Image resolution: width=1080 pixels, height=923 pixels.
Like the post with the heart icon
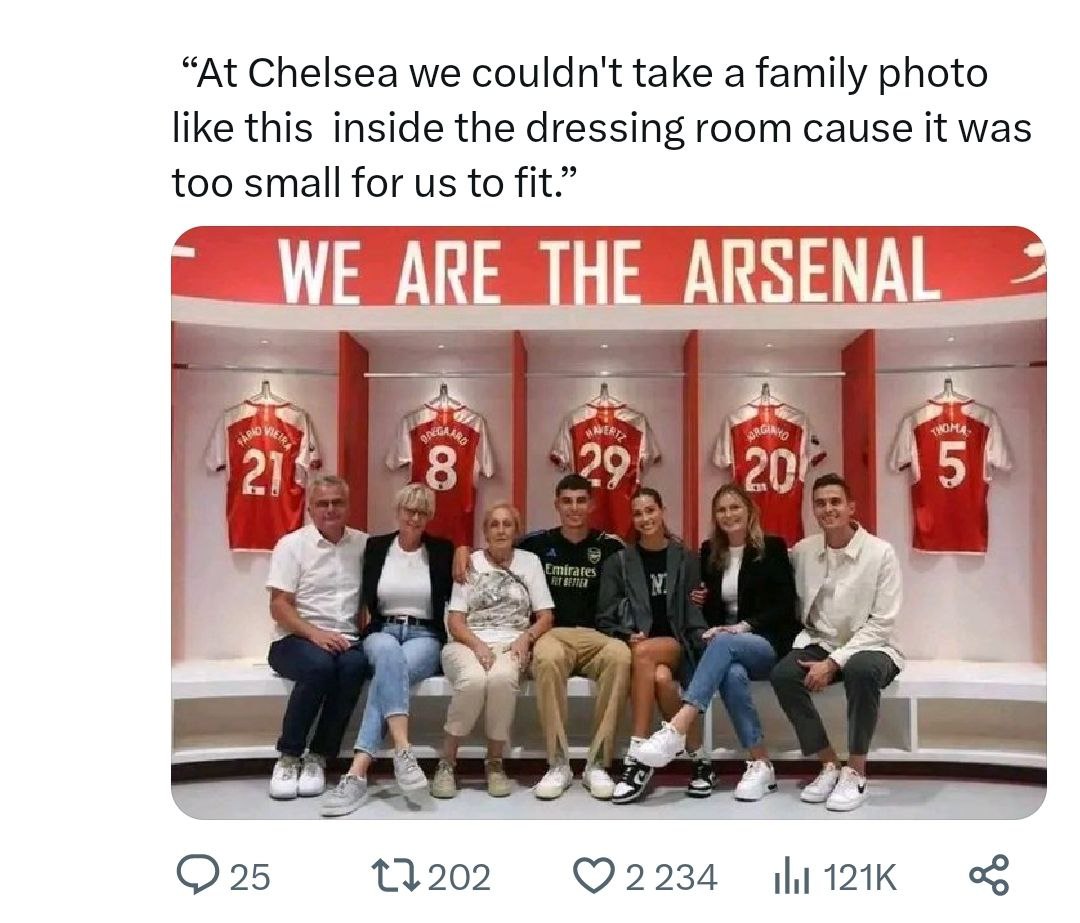click(x=596, y=876)
